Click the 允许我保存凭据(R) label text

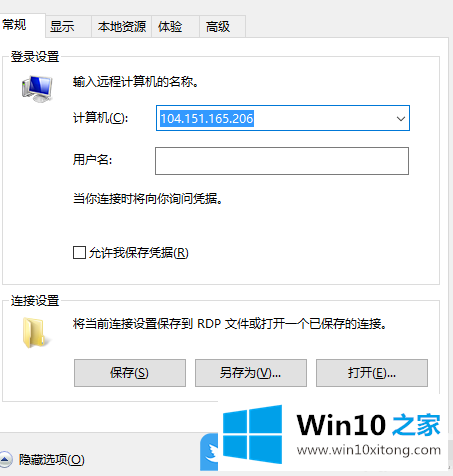(x=139, y=253)
